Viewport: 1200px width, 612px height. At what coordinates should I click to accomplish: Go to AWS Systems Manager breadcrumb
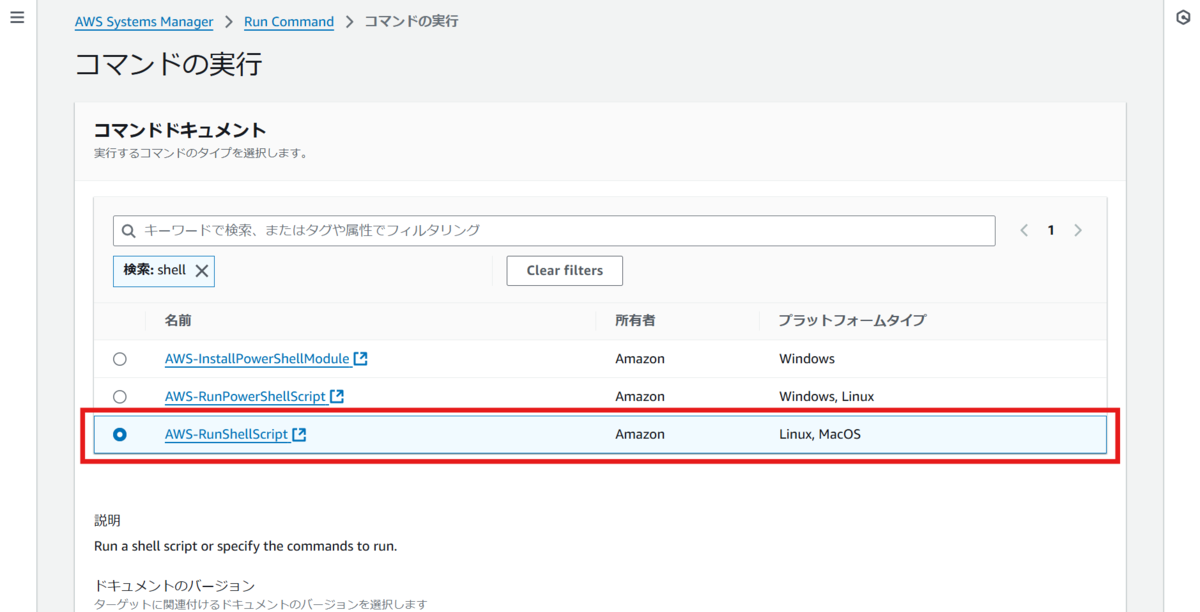point(144,21)
